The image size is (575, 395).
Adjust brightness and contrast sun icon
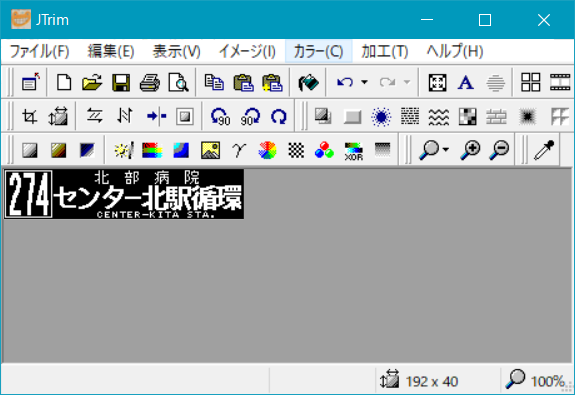tap(124, 150)
